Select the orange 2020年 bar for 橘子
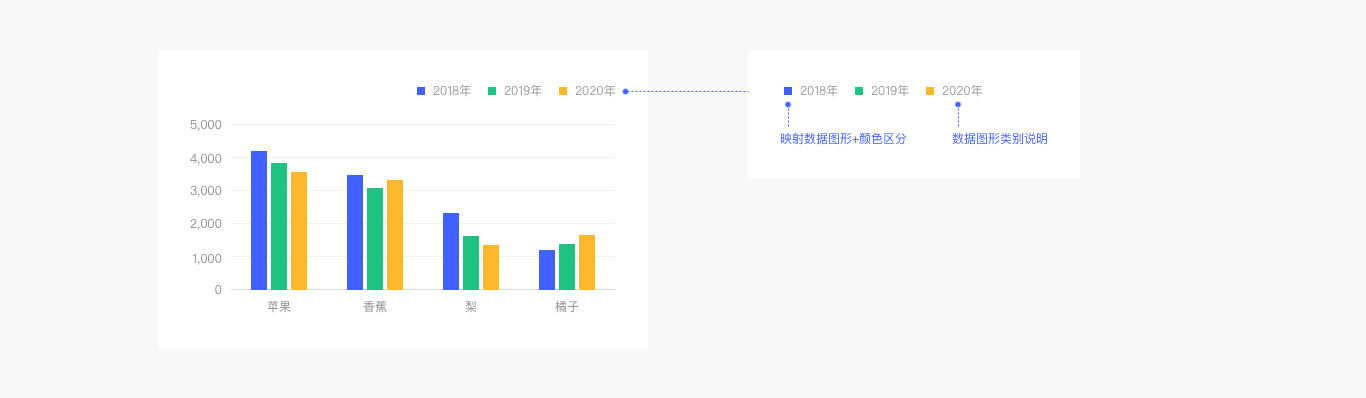This screenshot has height=398, width=1366. pyautogui.click(x=587, y=262)
